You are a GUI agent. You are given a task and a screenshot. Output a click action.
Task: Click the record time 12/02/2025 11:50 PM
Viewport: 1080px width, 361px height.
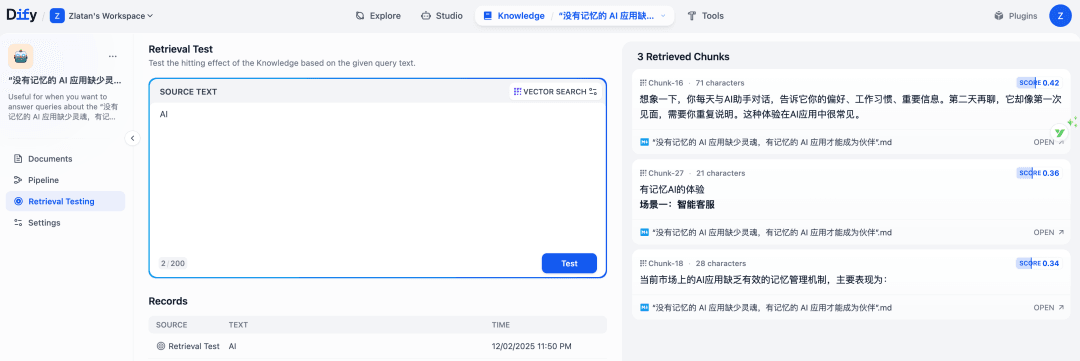tap(531, 346)
